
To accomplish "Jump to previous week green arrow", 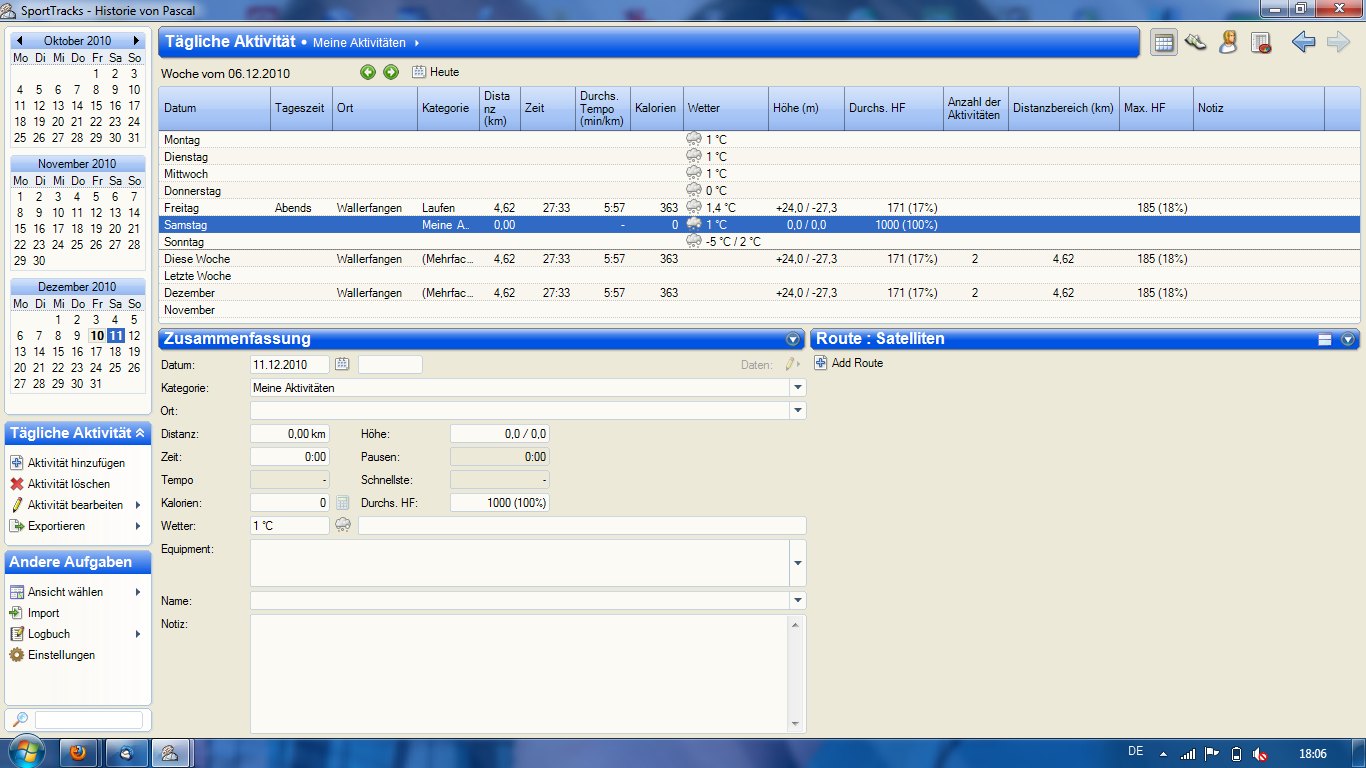I will [x=368, y=72].
